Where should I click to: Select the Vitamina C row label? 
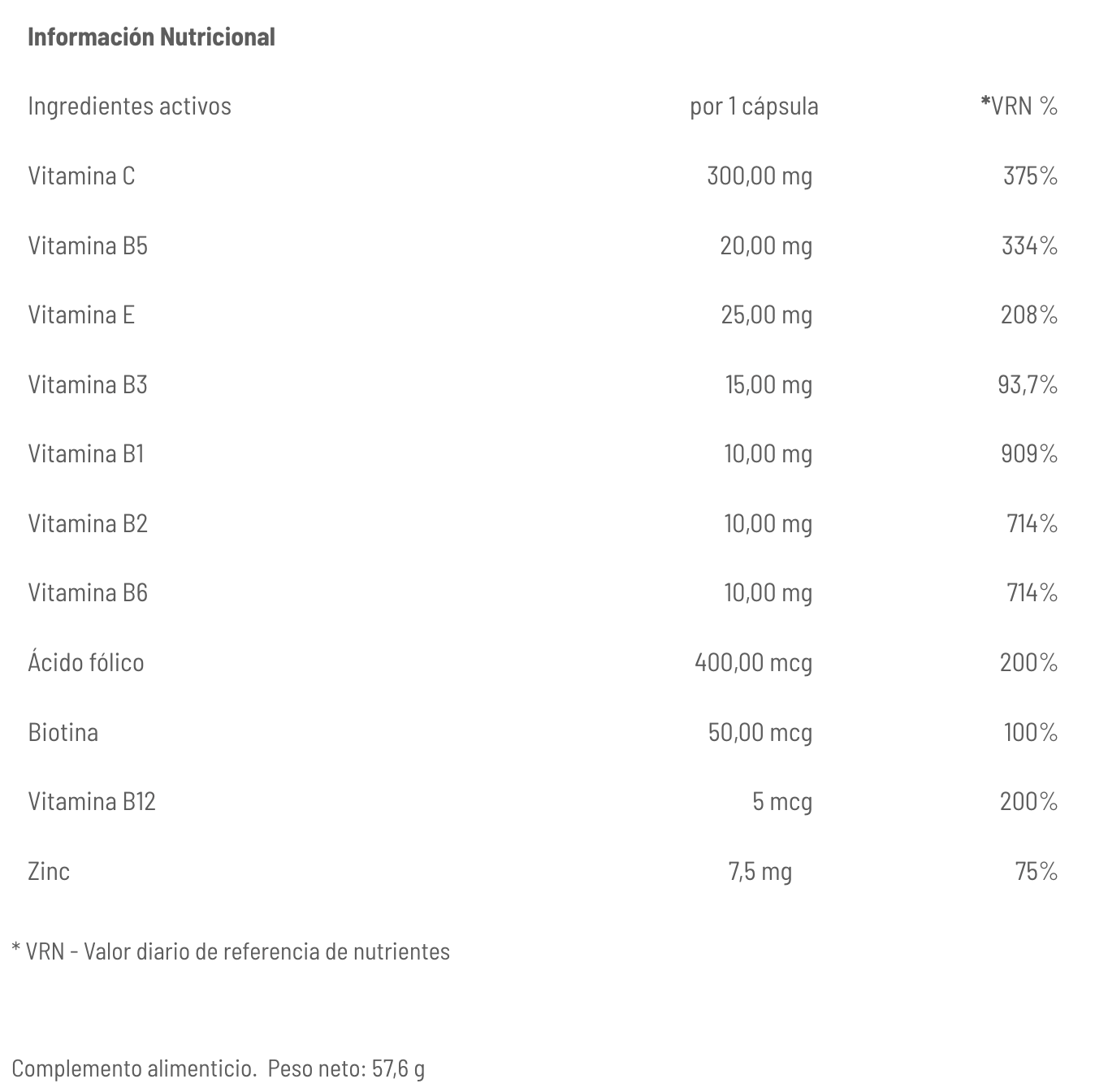[x=81, y=175]
